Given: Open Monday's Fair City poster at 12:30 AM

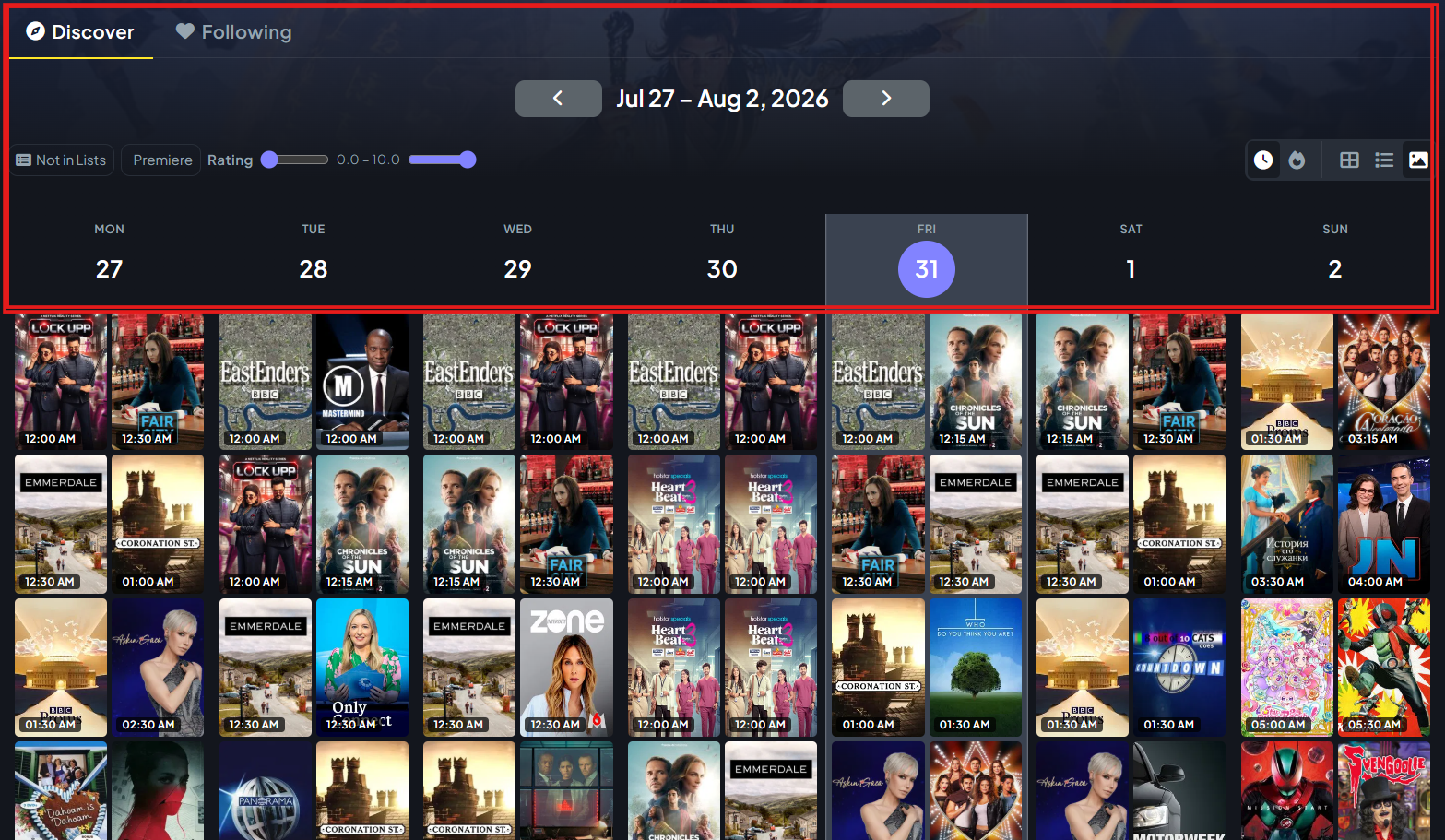Looking at the screenshot, I should coord(158,382).
